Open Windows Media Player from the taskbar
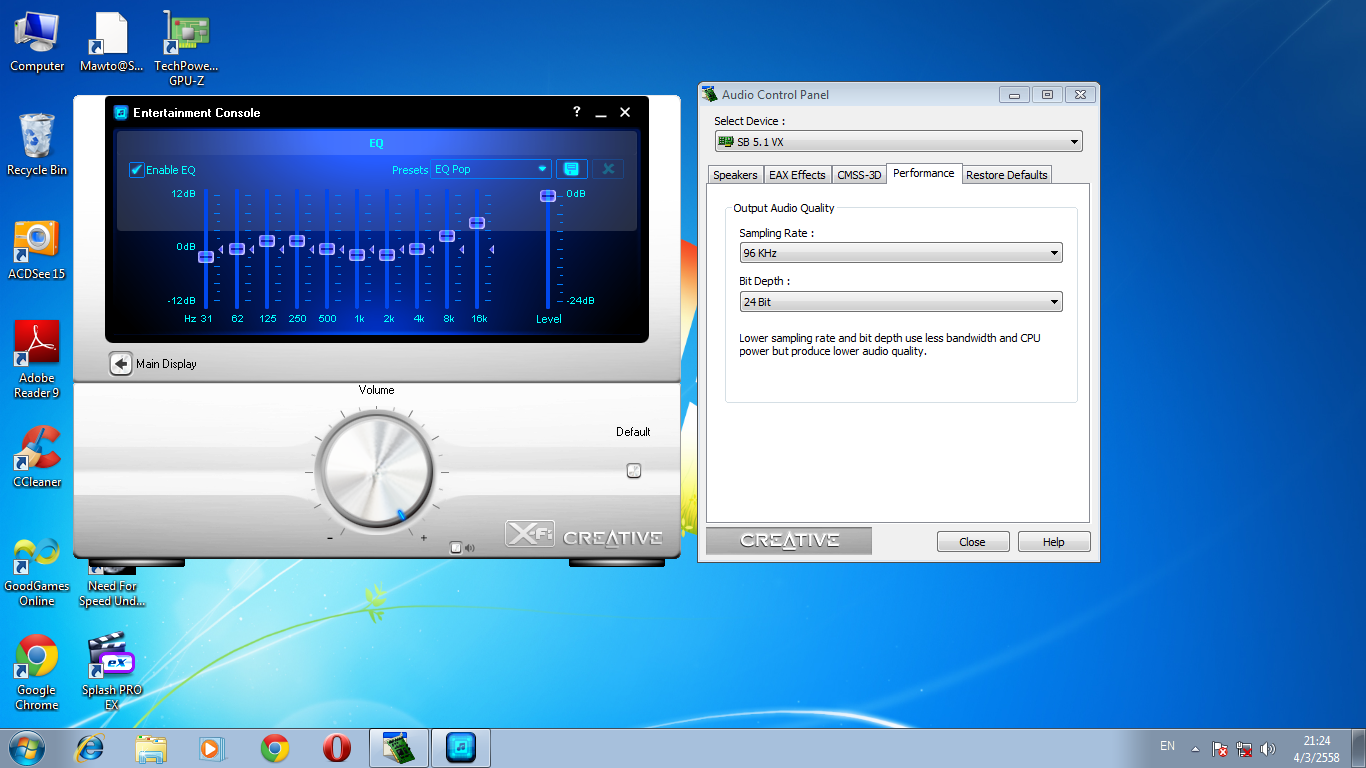1366x768 pixels. (x=211, y=747)
